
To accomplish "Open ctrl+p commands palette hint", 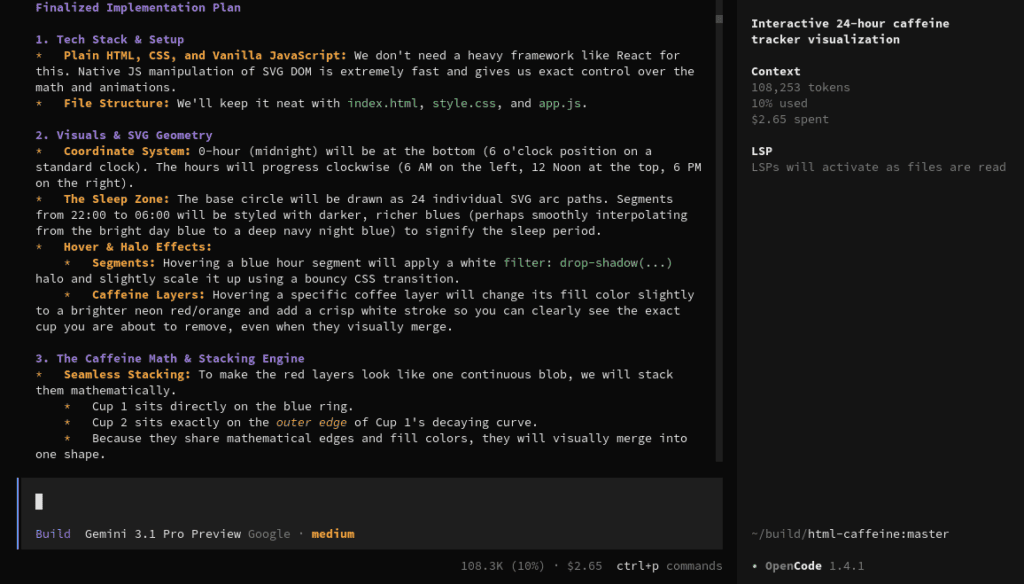I will click(669, 566).
